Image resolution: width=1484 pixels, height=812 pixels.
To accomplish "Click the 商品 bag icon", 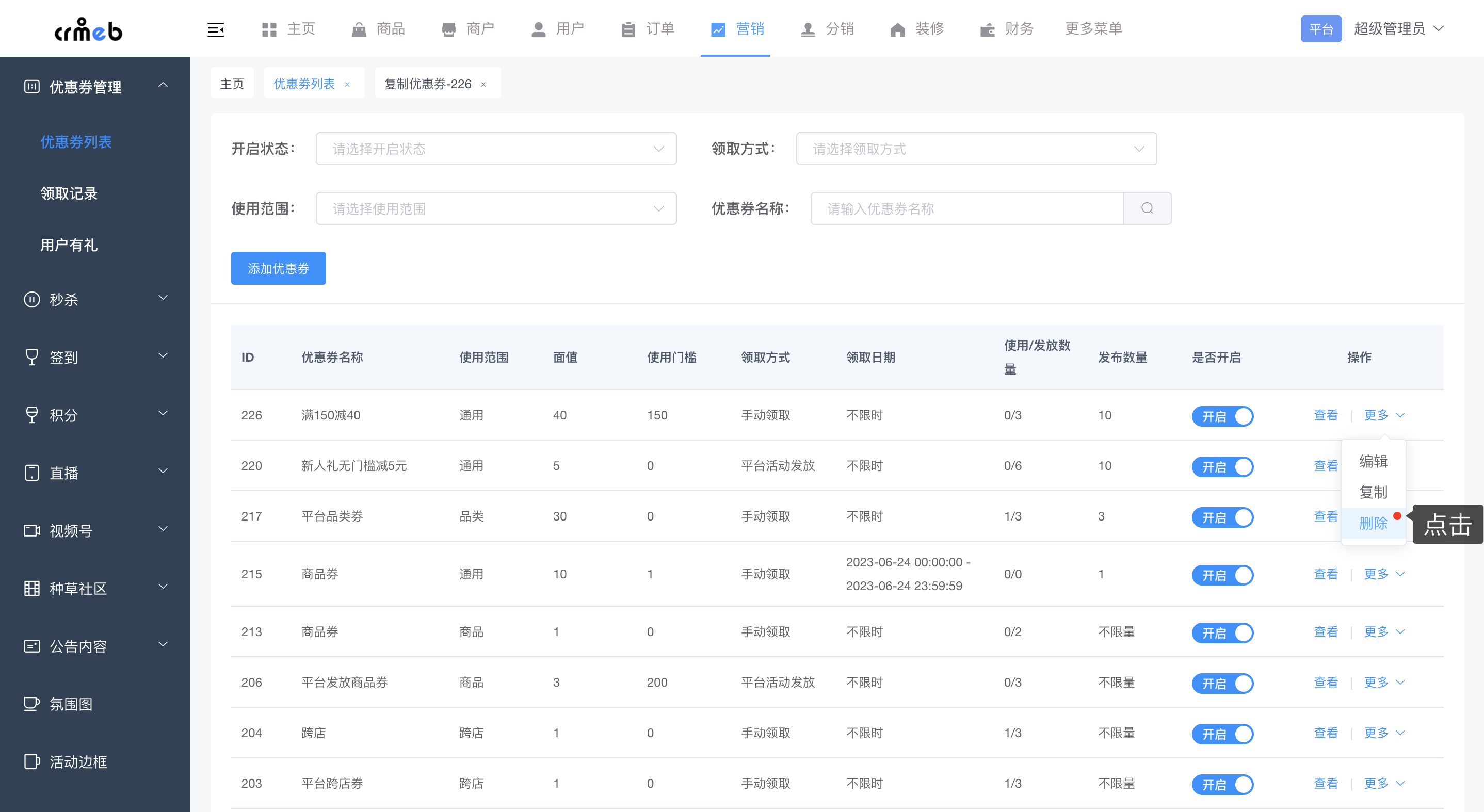I will point(359,29).
